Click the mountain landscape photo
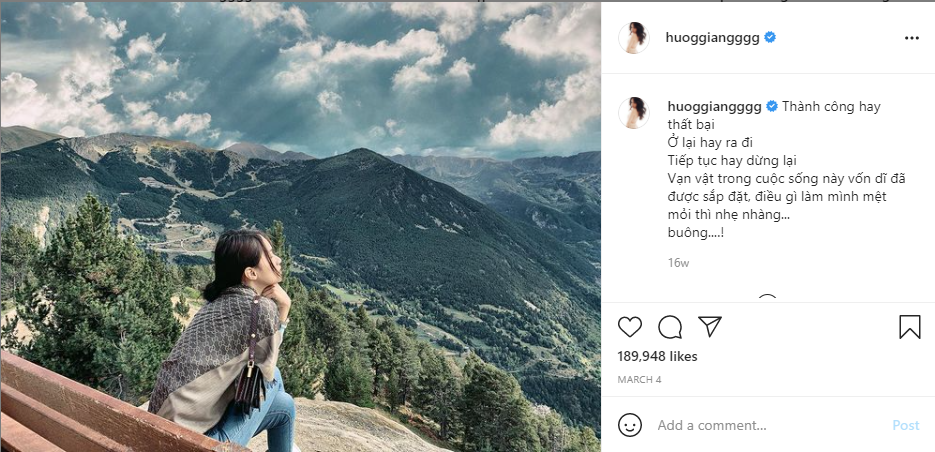This screenshot has height=452, width=935. click(x=300, y=226)
